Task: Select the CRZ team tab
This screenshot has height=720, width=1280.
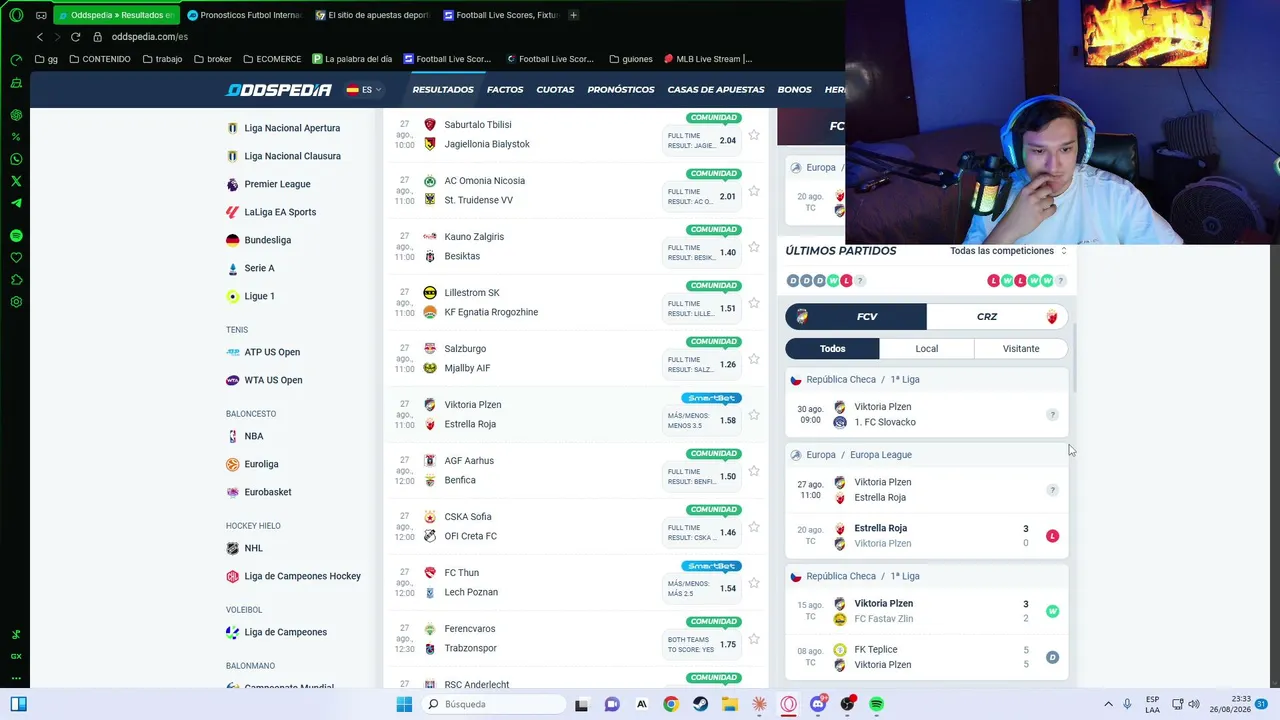Action: click(997, 317)
